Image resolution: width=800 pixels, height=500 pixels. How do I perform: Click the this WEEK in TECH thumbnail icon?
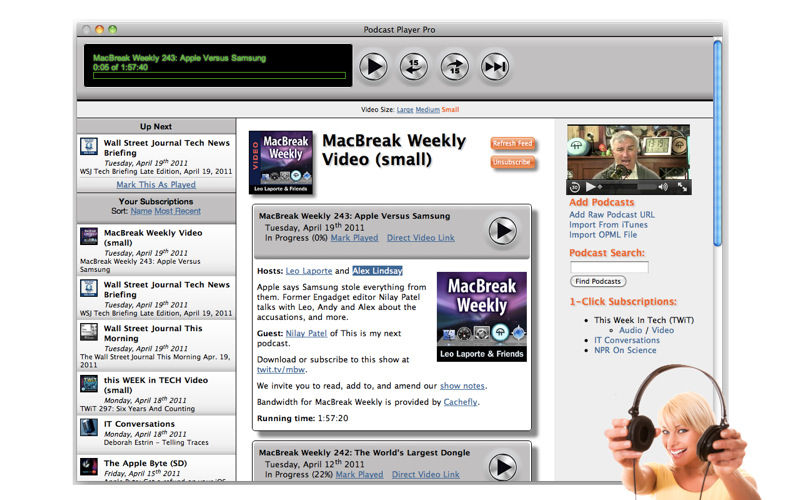click(89, 384)
